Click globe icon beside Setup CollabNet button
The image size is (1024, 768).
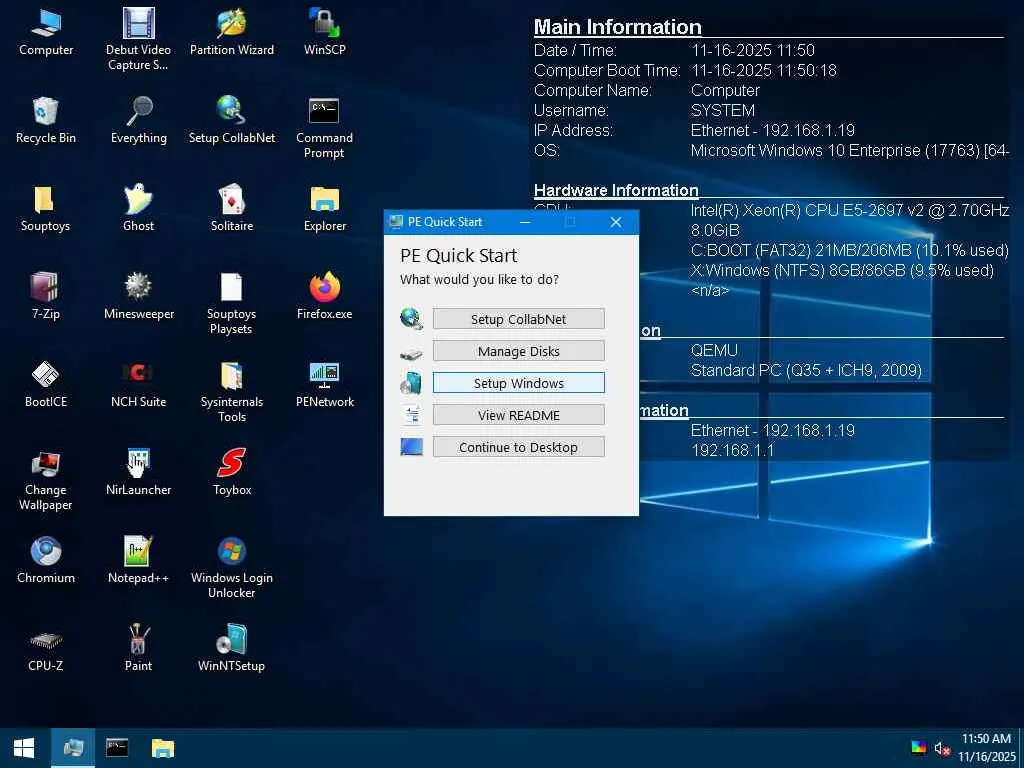tap(411, 319)
